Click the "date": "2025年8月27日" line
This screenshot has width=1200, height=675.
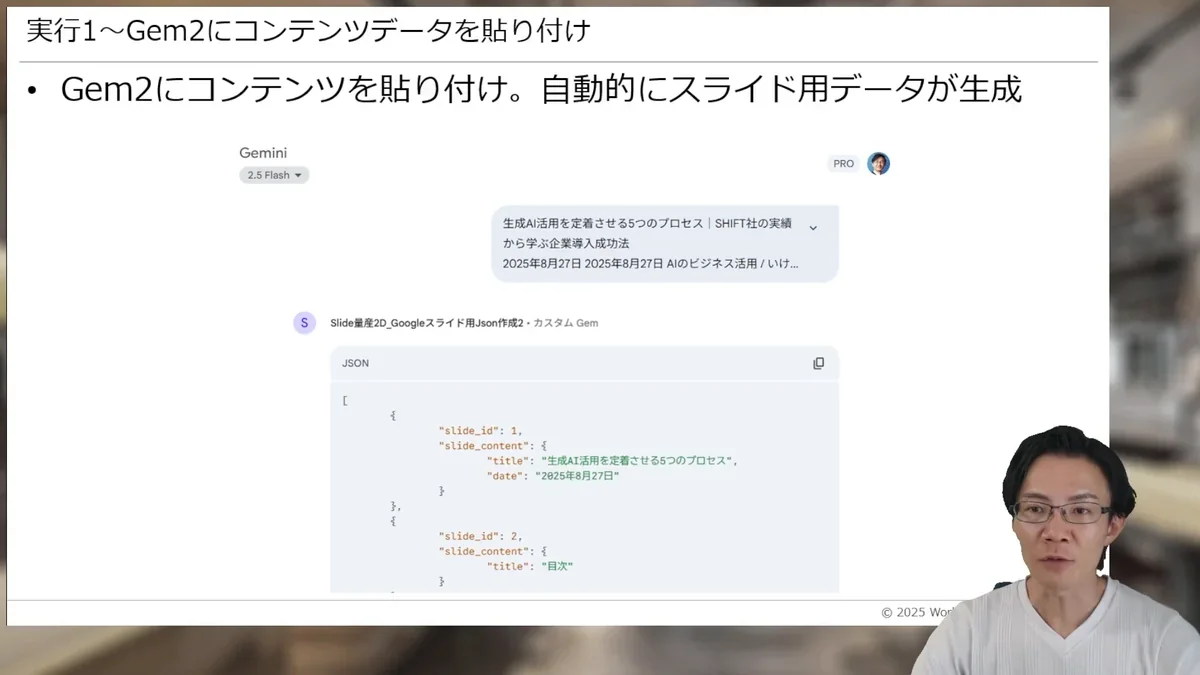pos(553,476)
